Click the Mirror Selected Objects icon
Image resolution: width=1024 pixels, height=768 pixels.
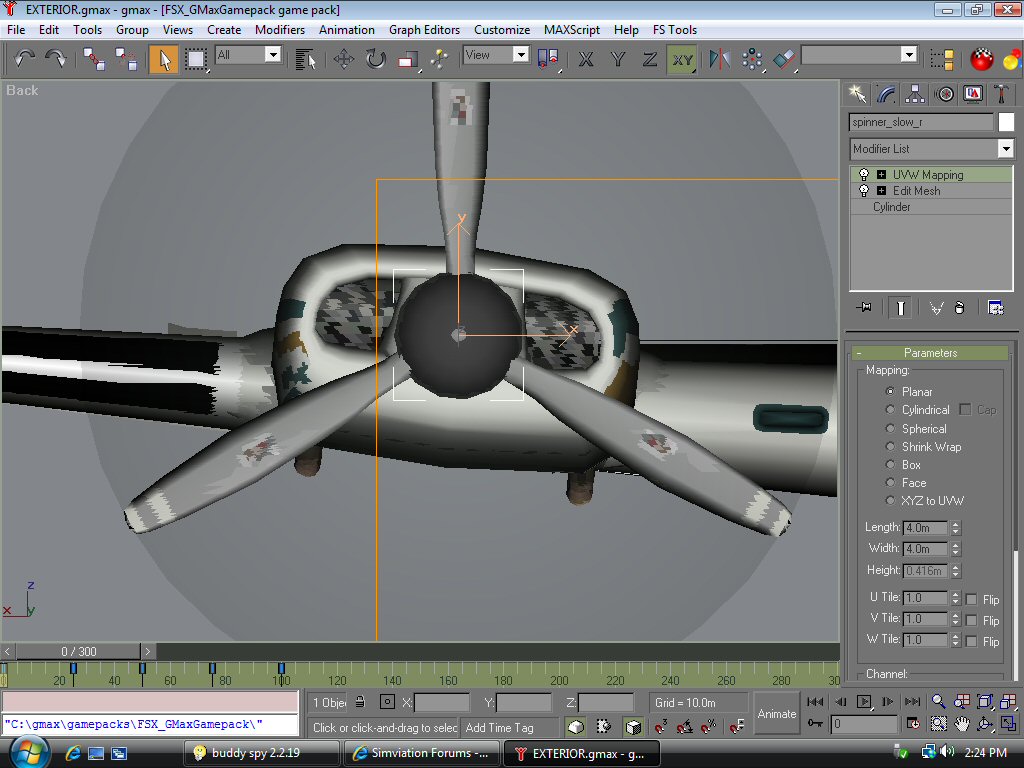pyautogui.click(x=719, y=59)
